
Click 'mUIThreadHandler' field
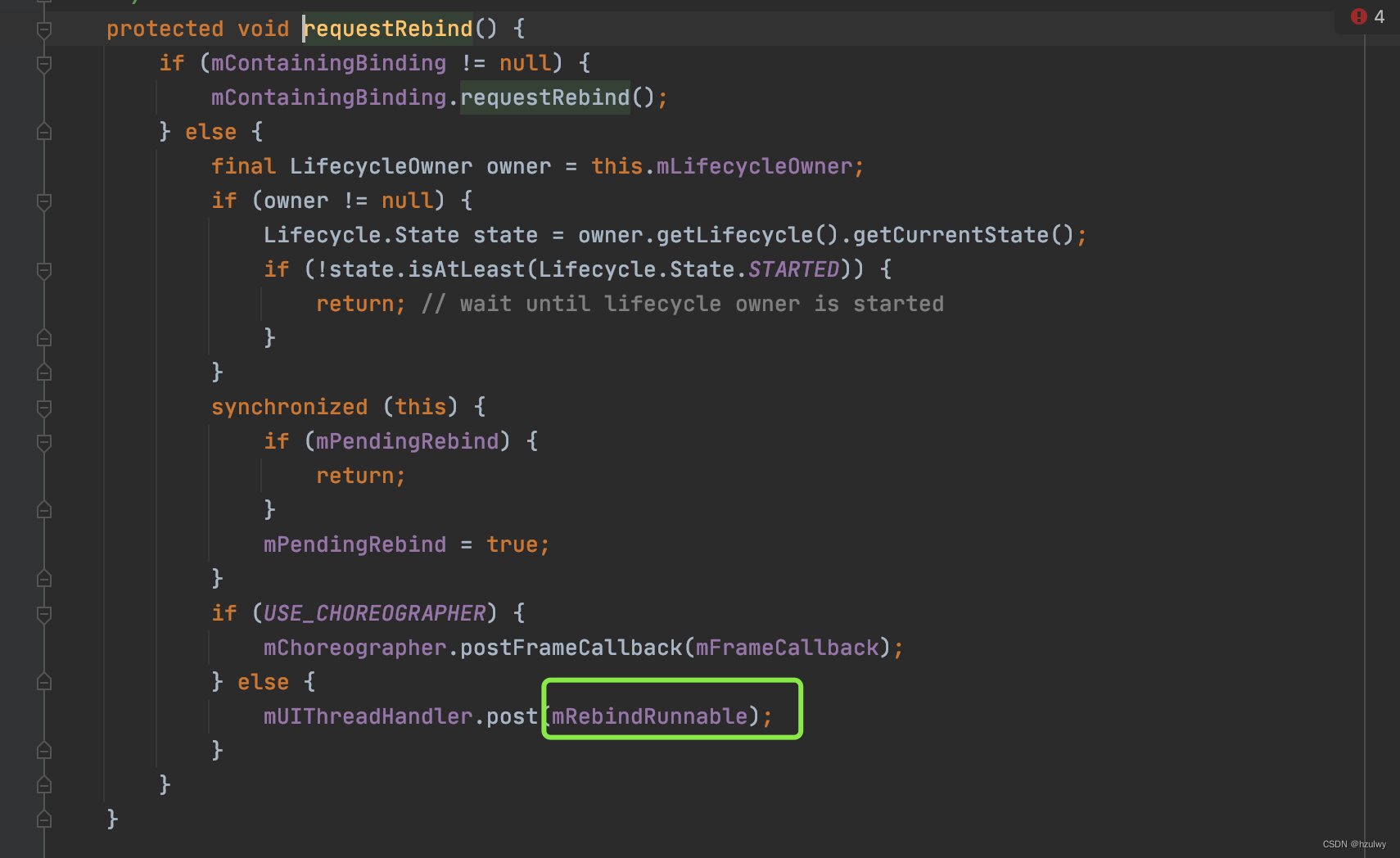[x=368, y=716]
